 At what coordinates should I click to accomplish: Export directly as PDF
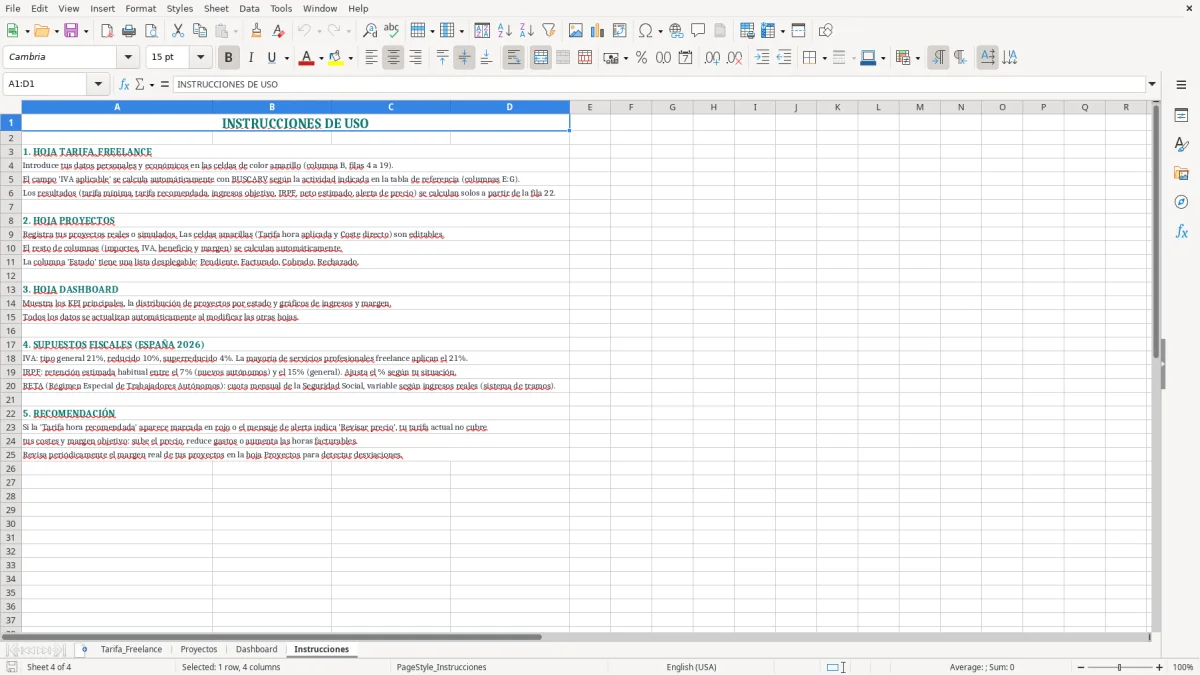tap(107, 31)
